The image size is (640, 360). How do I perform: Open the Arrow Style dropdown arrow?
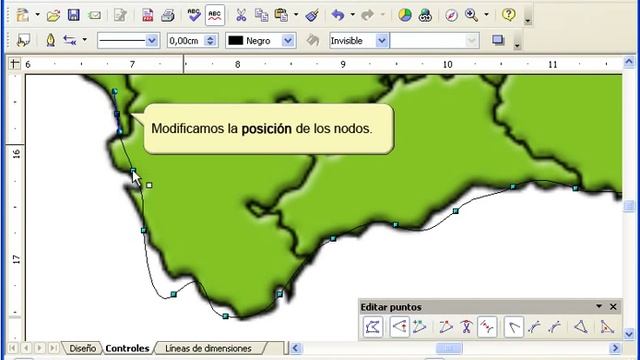pos(84,40)
